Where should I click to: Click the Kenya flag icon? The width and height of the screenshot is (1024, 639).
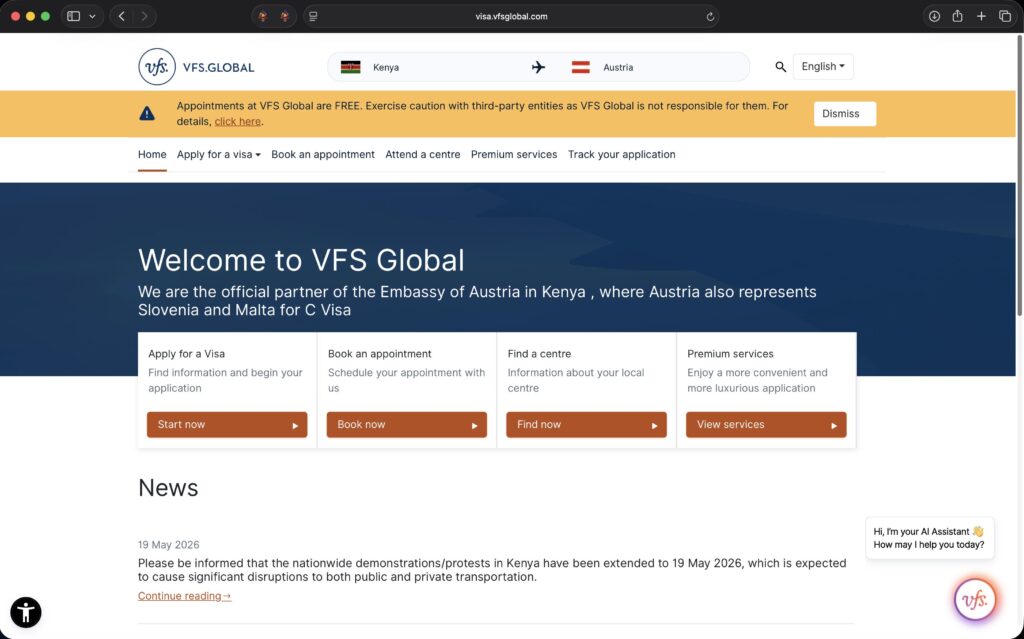(x=351, y=67)
